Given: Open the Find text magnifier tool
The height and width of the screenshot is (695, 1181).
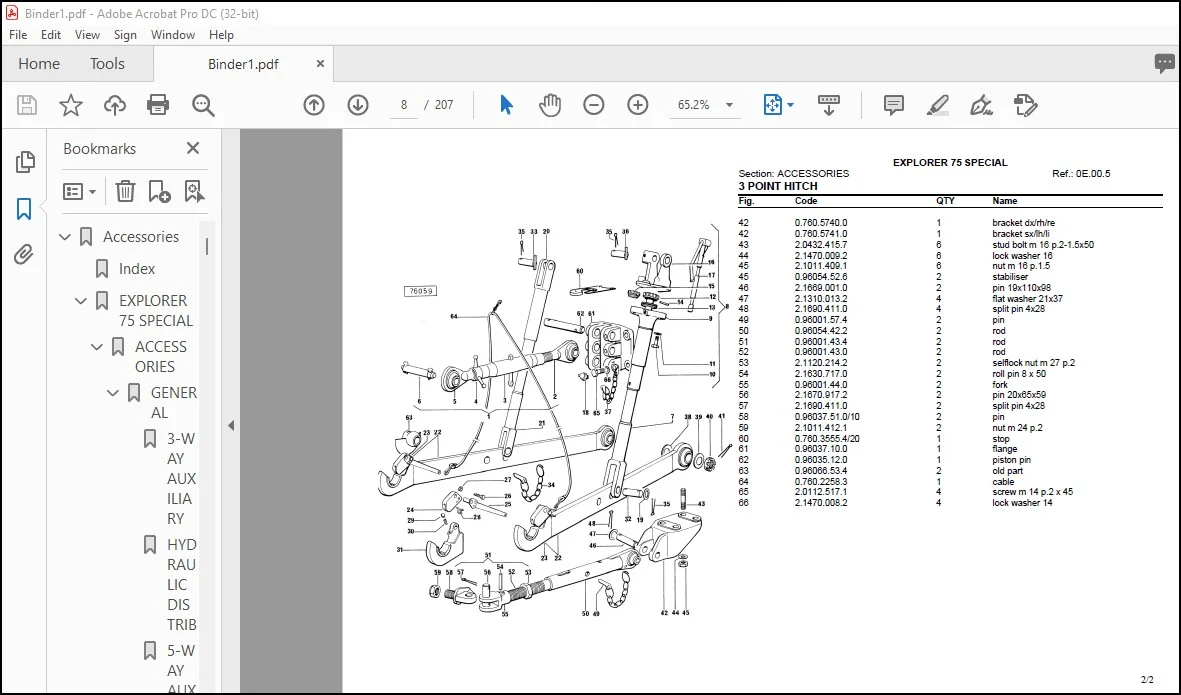Looking at the screenshot, I should [203, 105].
